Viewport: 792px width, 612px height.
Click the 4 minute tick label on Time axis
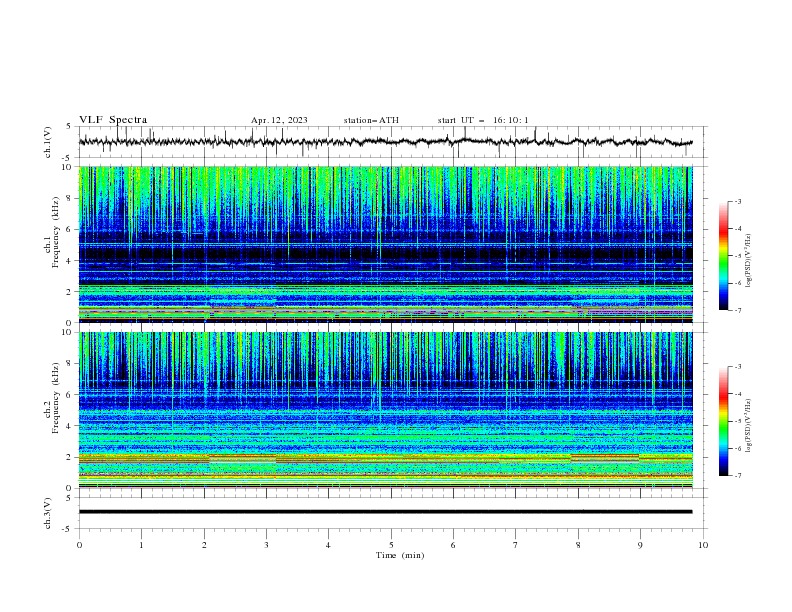pyautogui.click(x=328, y=545)
